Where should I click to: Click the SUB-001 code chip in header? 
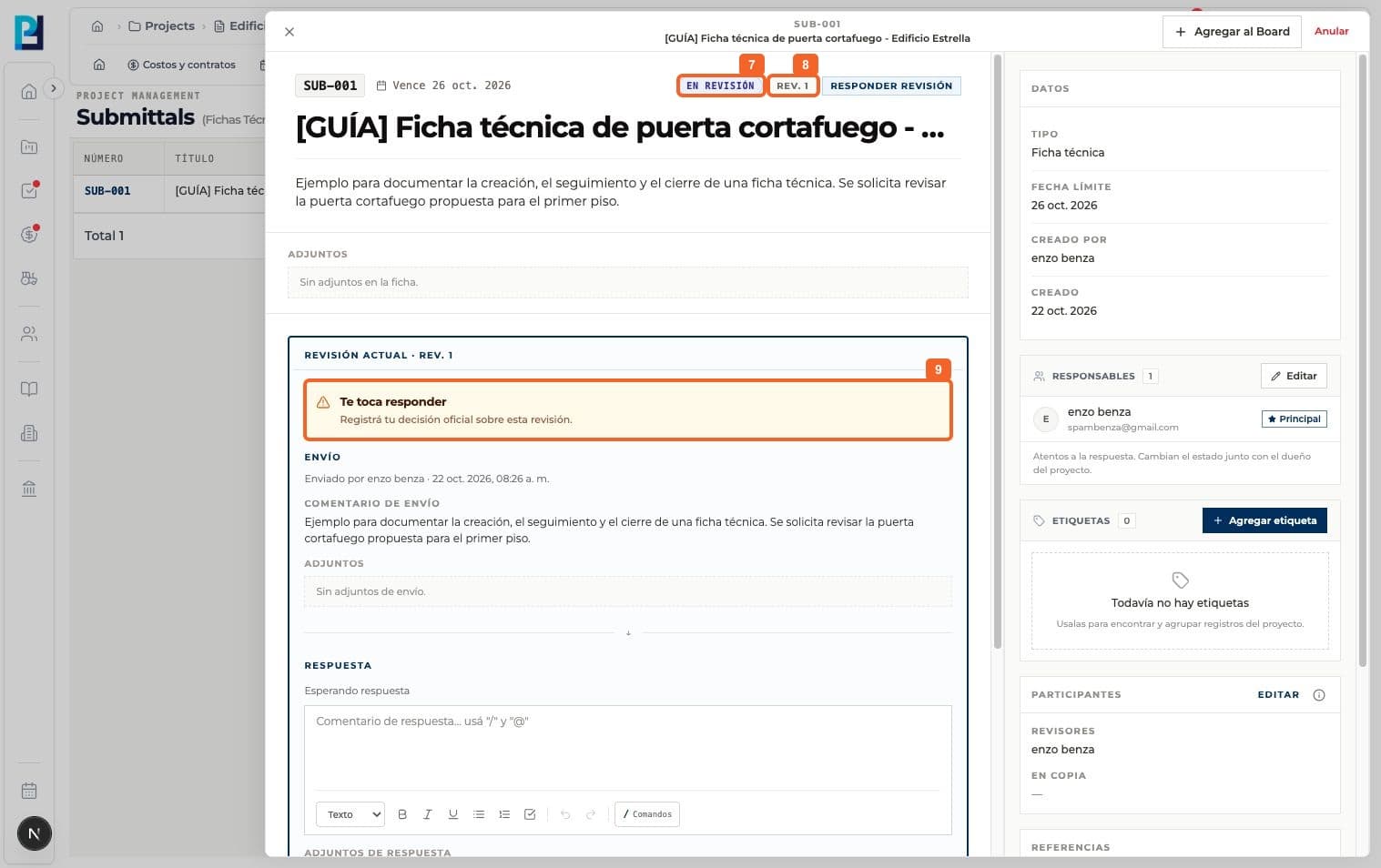330,86
